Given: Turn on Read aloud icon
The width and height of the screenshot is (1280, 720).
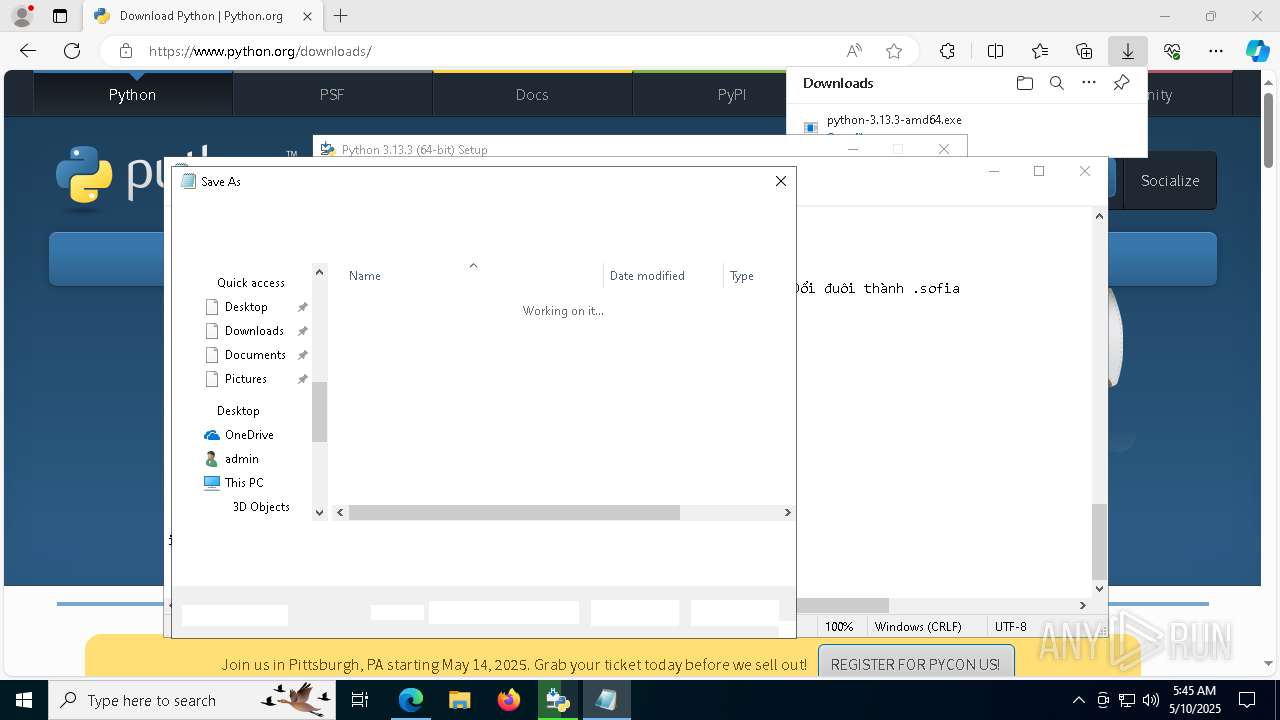Looking at the screenshot, I should tap(854, 51).
